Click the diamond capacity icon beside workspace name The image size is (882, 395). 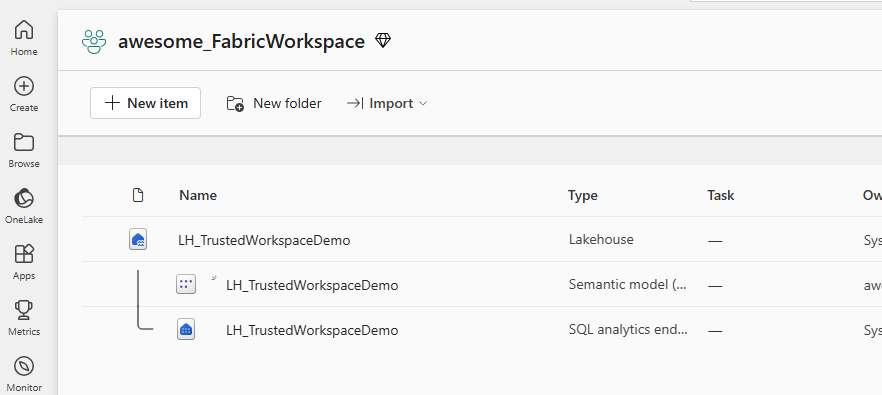point(383,41)
